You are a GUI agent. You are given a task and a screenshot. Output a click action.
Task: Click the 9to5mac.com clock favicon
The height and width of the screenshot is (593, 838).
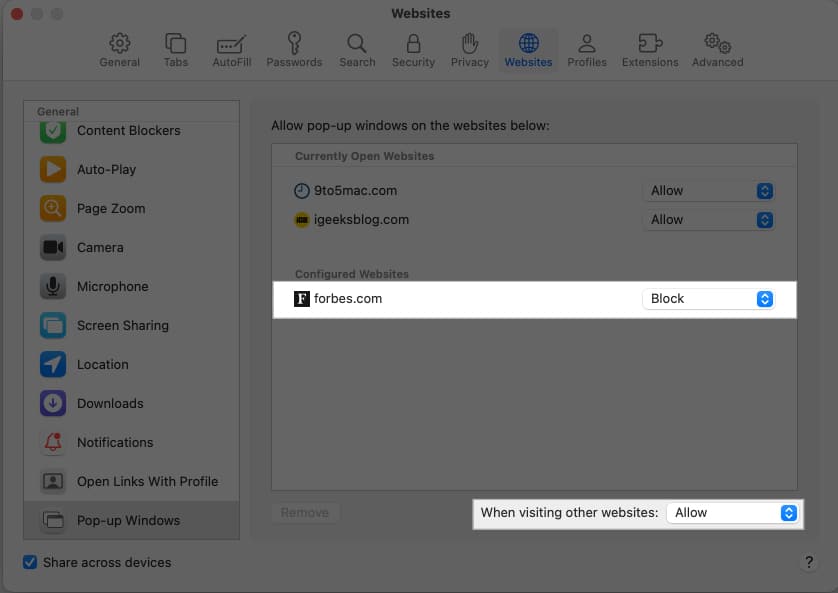[302, 191]
